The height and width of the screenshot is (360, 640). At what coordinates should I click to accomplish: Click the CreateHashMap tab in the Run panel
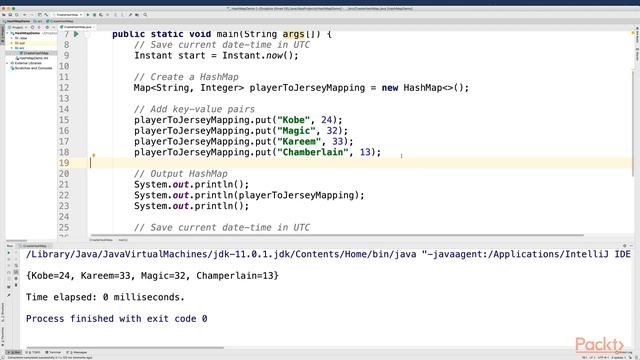pos(35,246)
